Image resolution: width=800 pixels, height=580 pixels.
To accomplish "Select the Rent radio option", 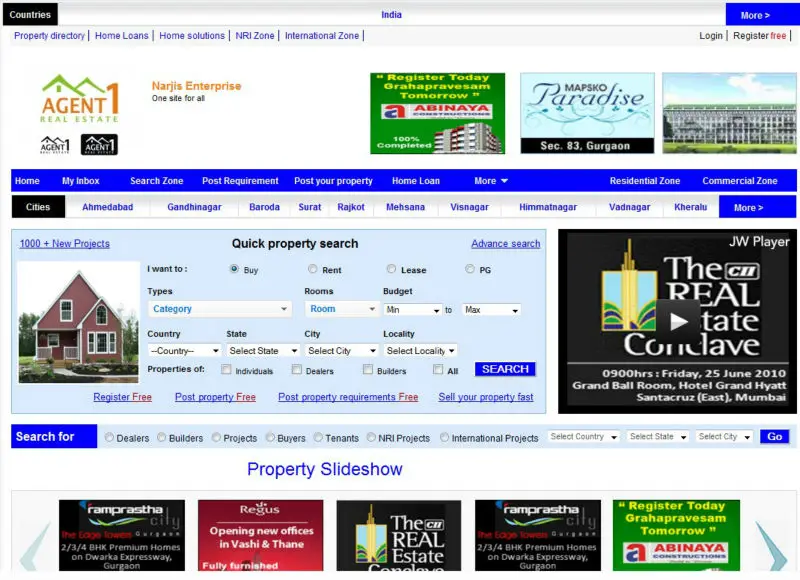I will [x=313, y=269].
